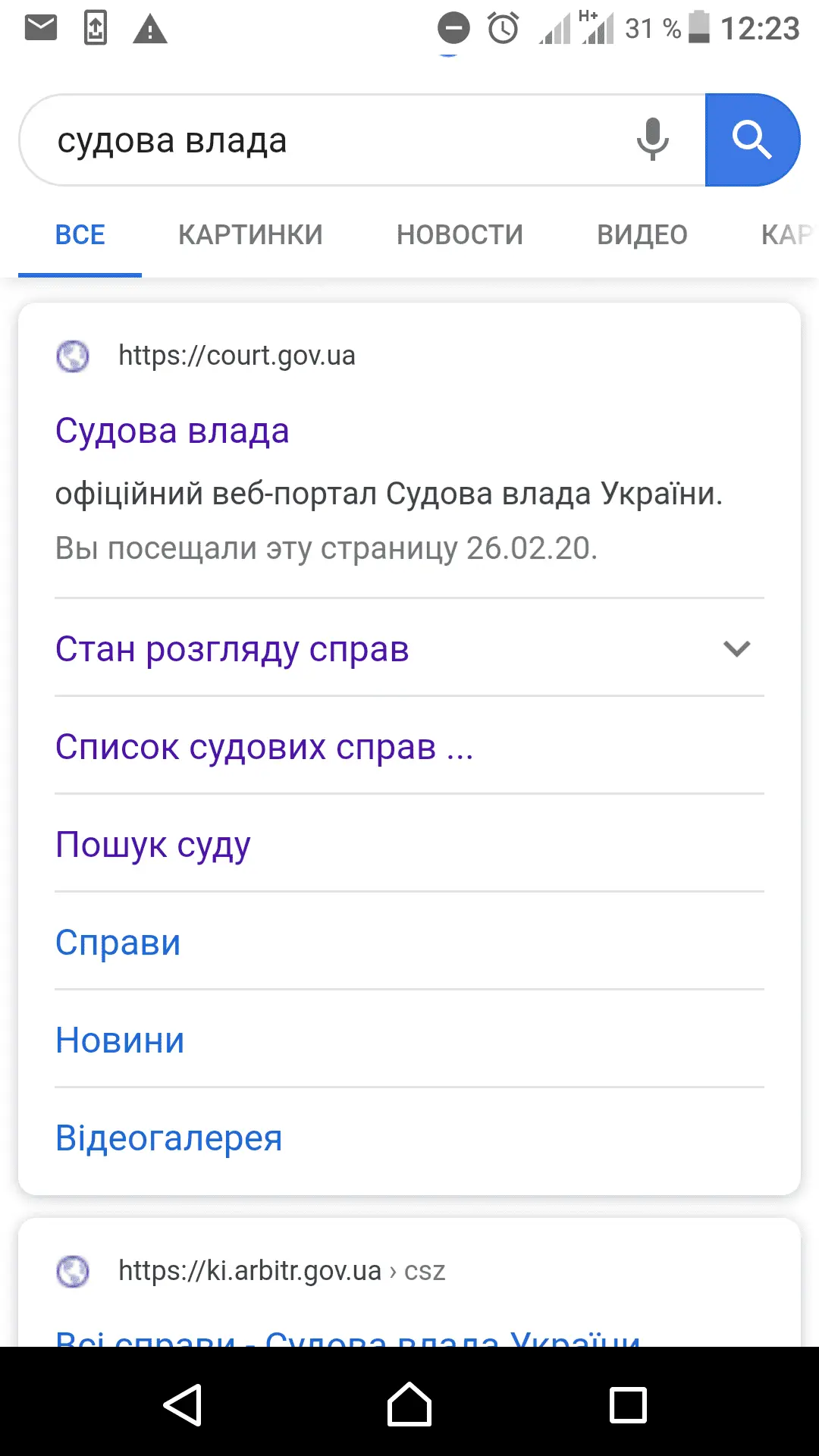Open the Судова влада result title

[172, 431]
